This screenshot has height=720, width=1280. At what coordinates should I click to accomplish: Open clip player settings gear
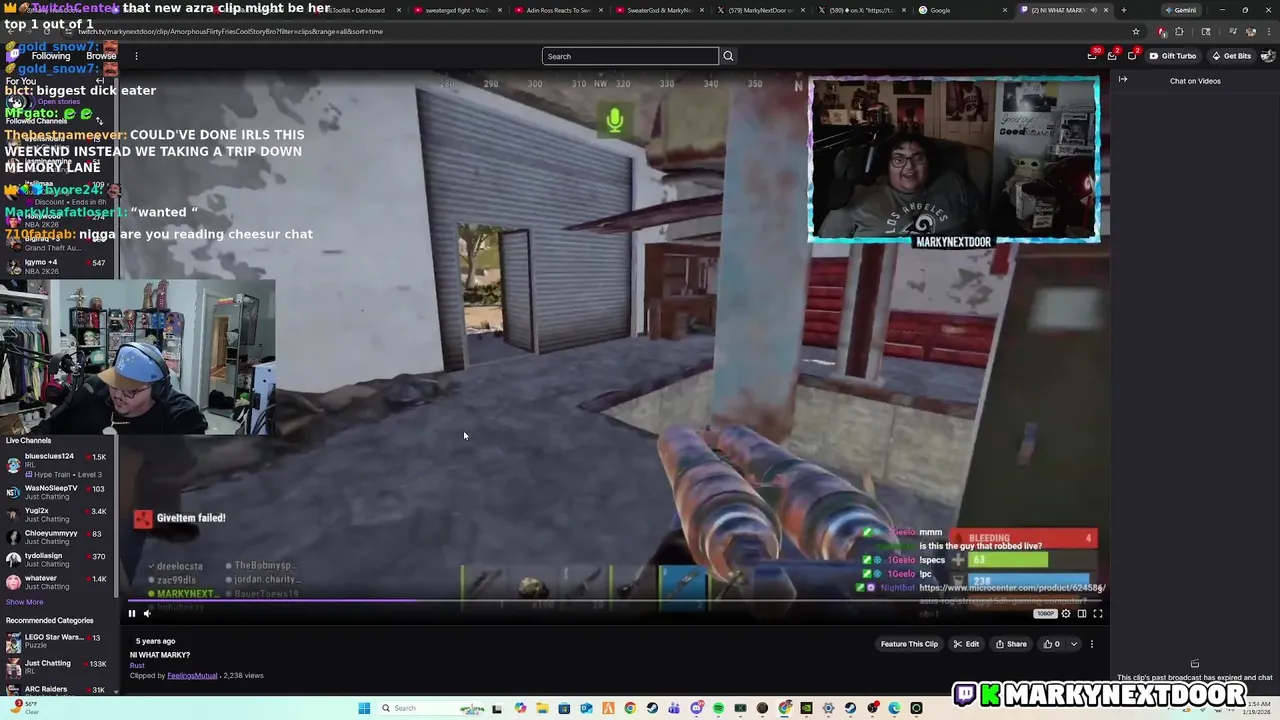tap(1066, 614)
